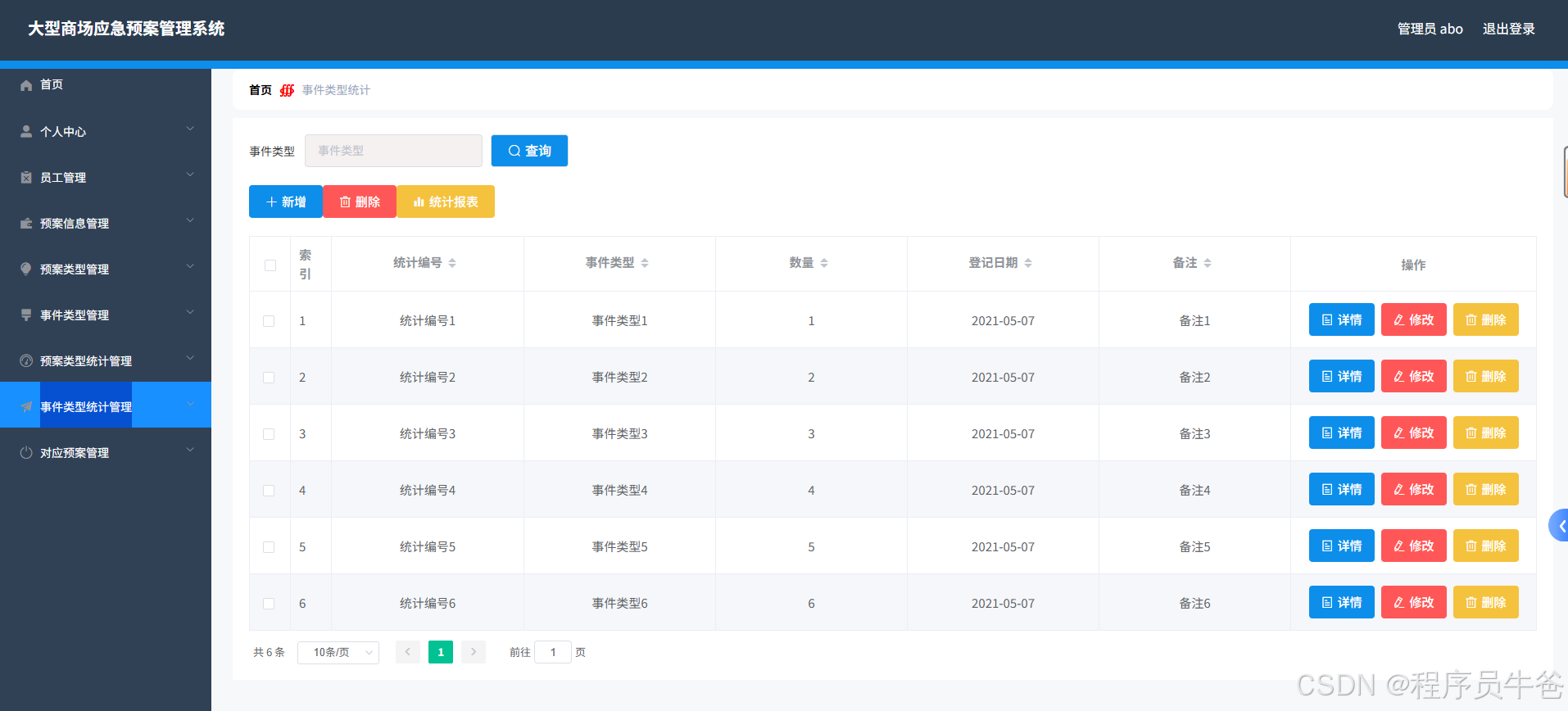Viewport: 1568px width, 711px height.
Task: Open the 预案信息管理 sidebar menu
Action: 106,223
